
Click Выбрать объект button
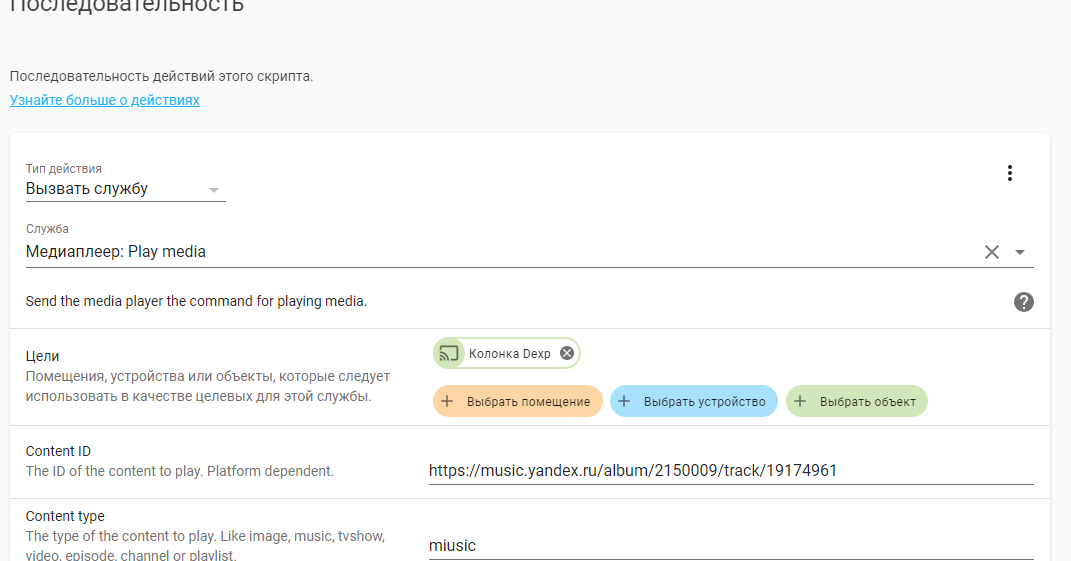point(857,401)
